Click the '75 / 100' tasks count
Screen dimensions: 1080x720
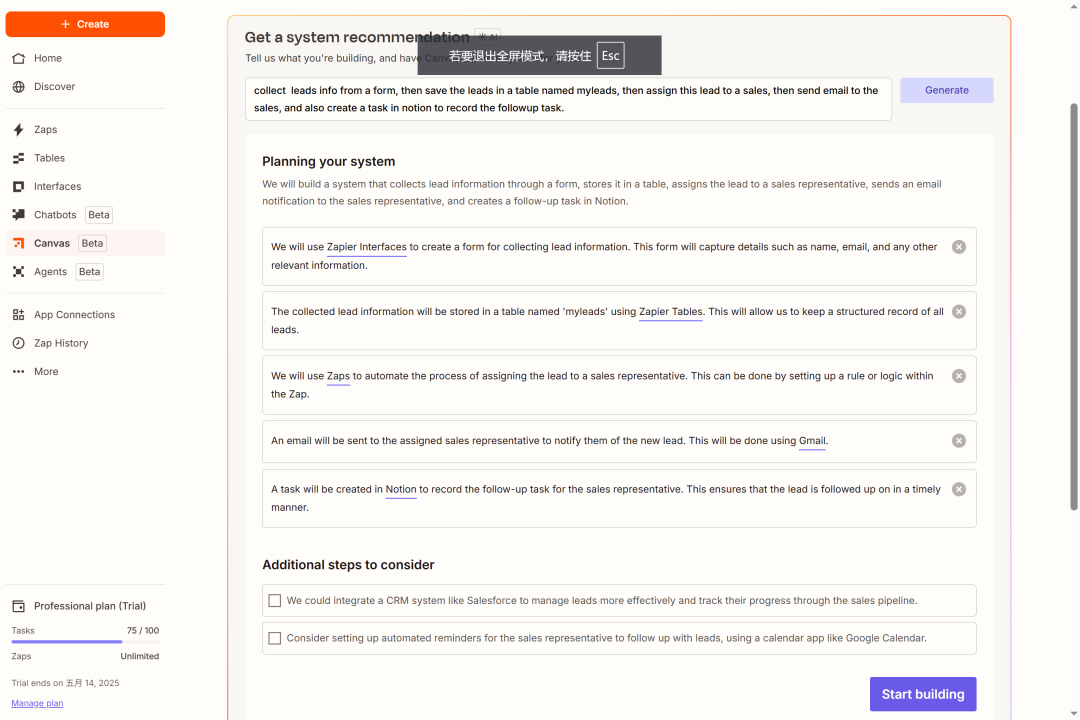tap(143, 631)
